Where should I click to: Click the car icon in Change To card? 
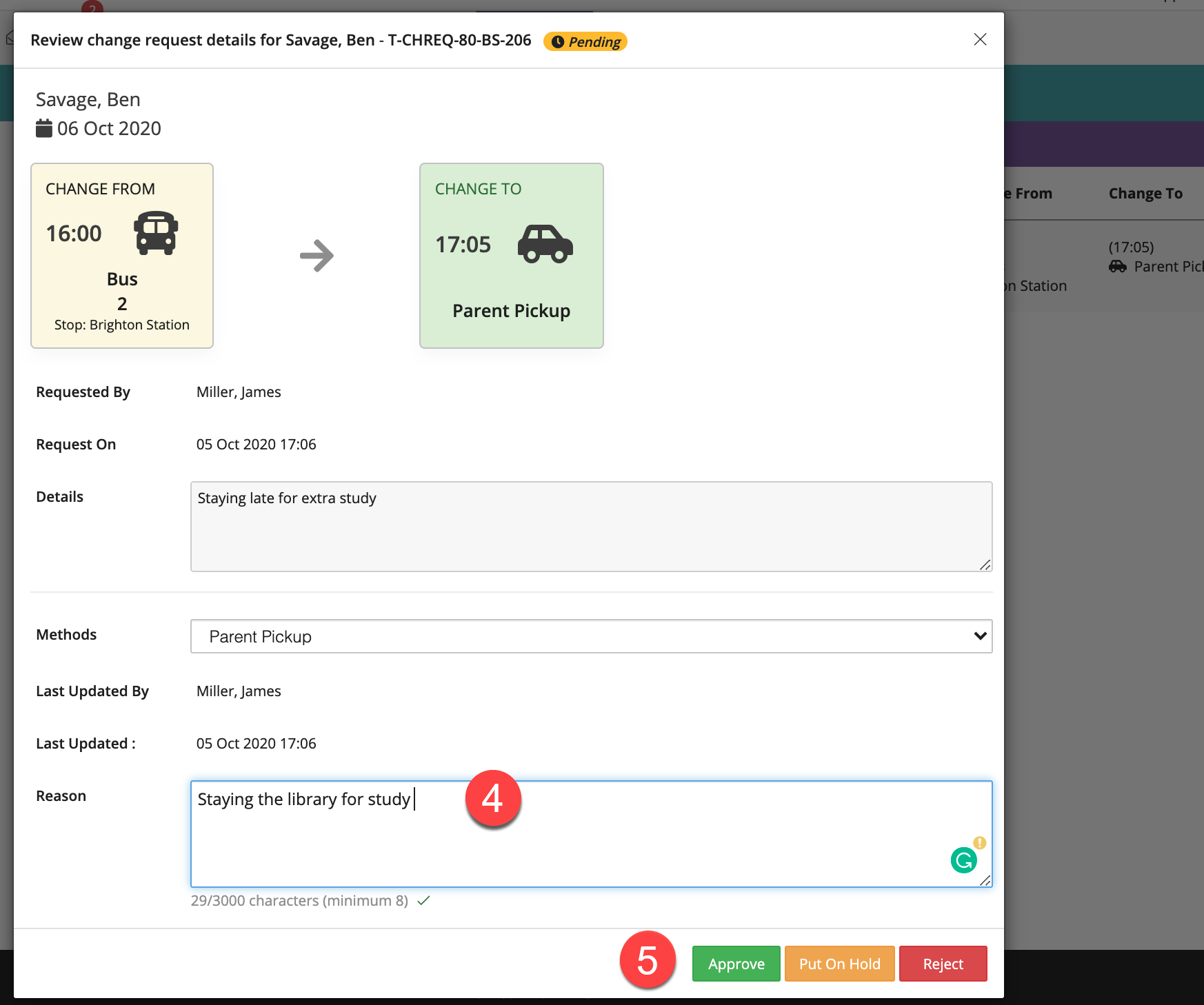point(545,244)
